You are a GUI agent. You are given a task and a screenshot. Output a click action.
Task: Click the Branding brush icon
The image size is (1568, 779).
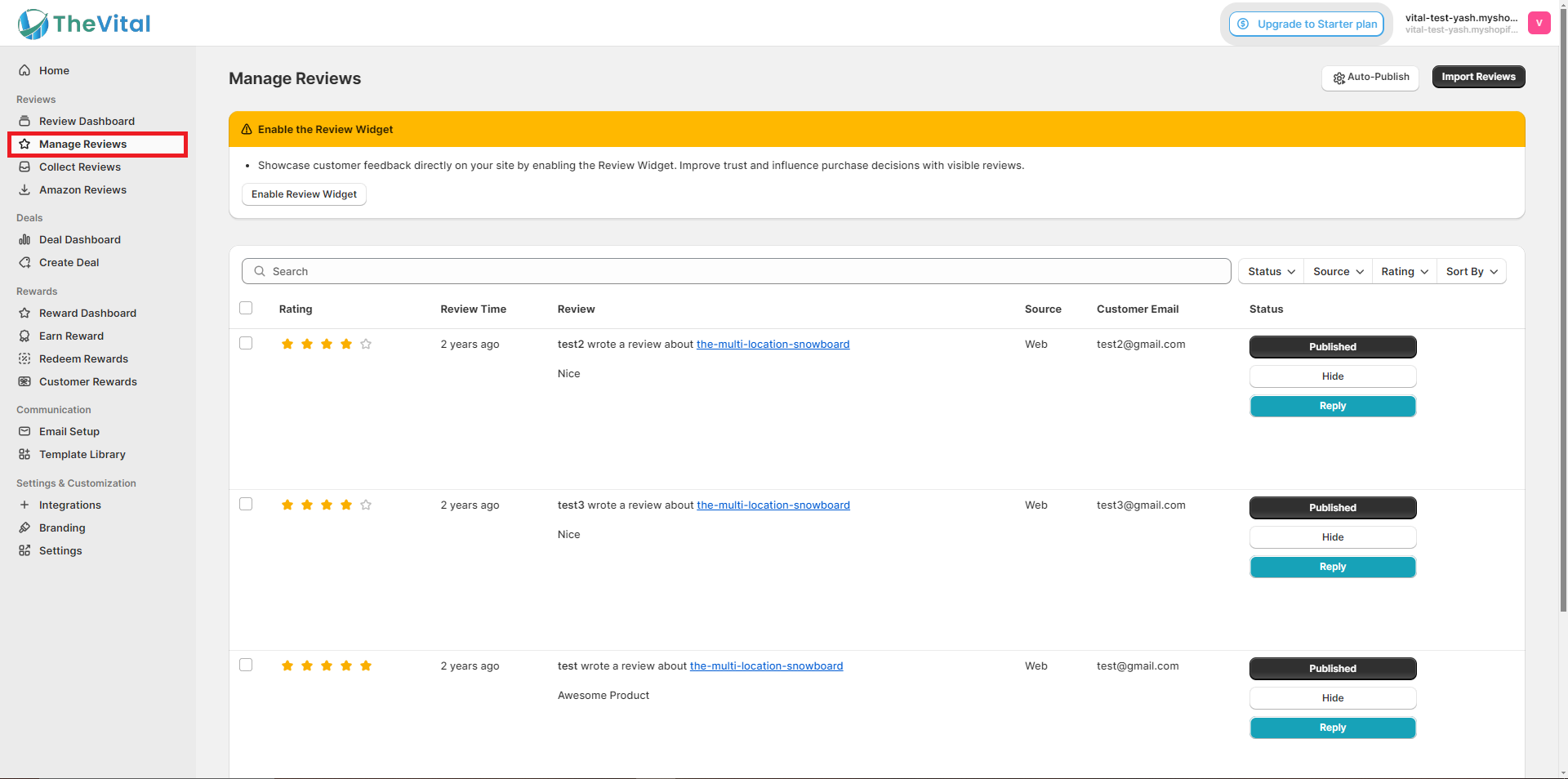[x=24, y=527]
